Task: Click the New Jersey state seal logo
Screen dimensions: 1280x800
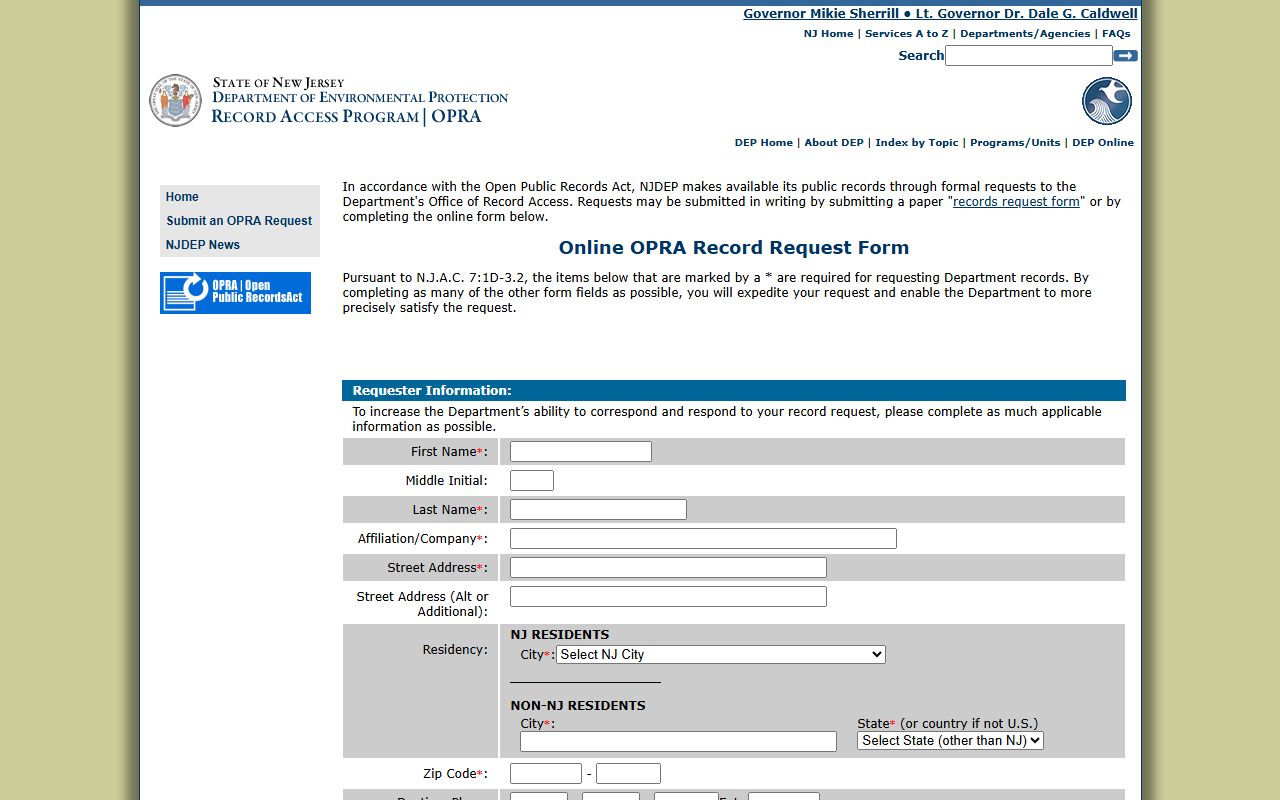Action: [176, 100]
